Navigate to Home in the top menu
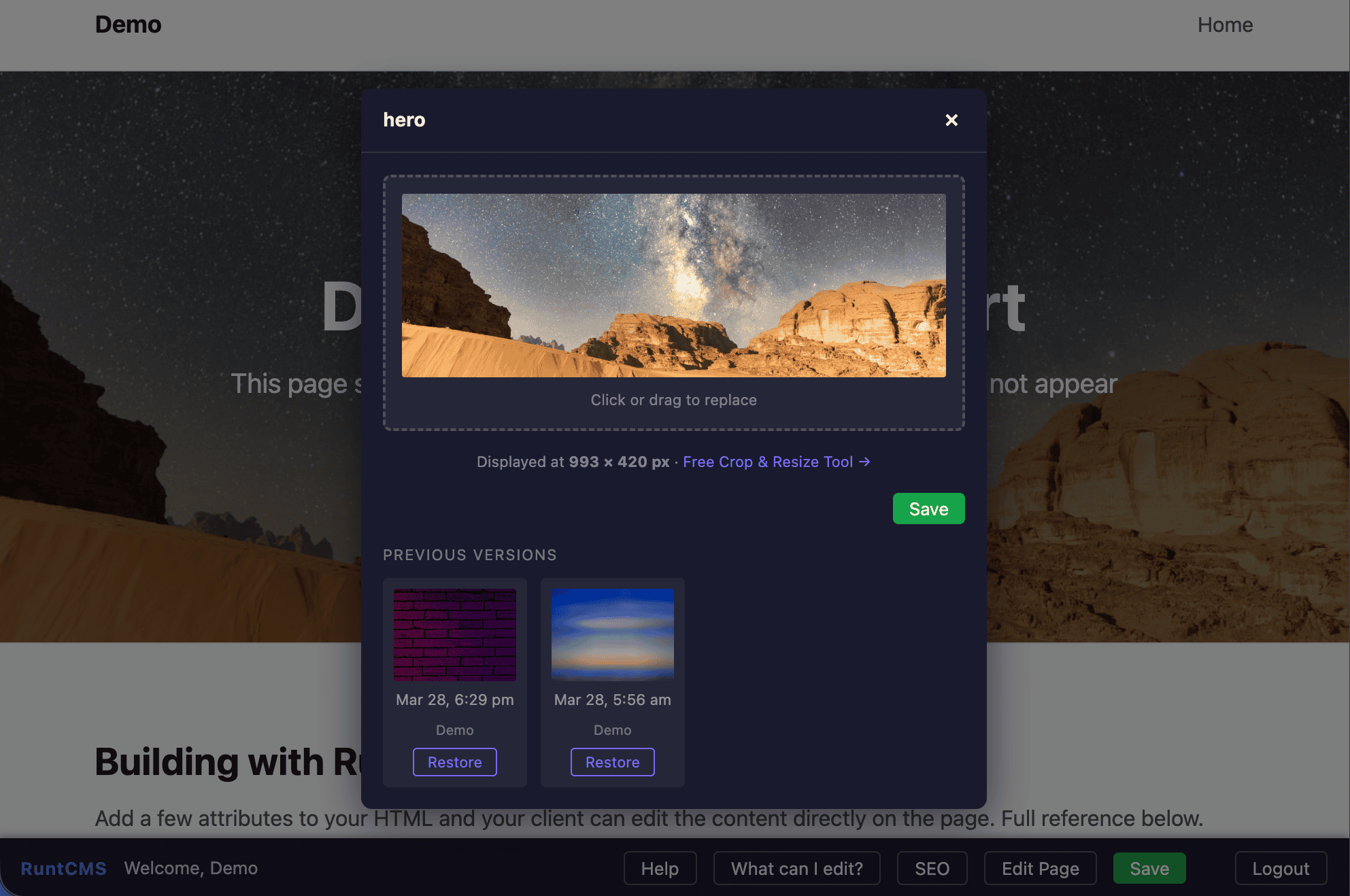The image size is (1350, 896). click(x=1225, y=24)
